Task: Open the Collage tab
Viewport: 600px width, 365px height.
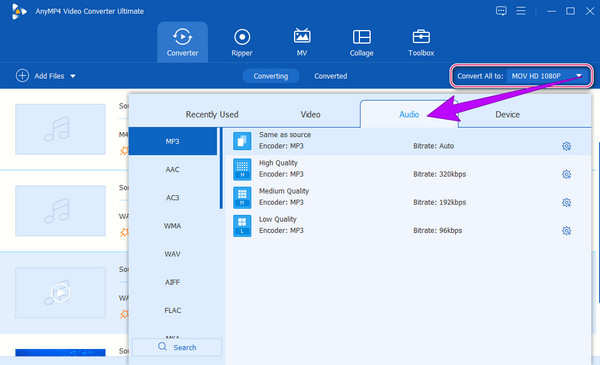Action: (362, 42)
